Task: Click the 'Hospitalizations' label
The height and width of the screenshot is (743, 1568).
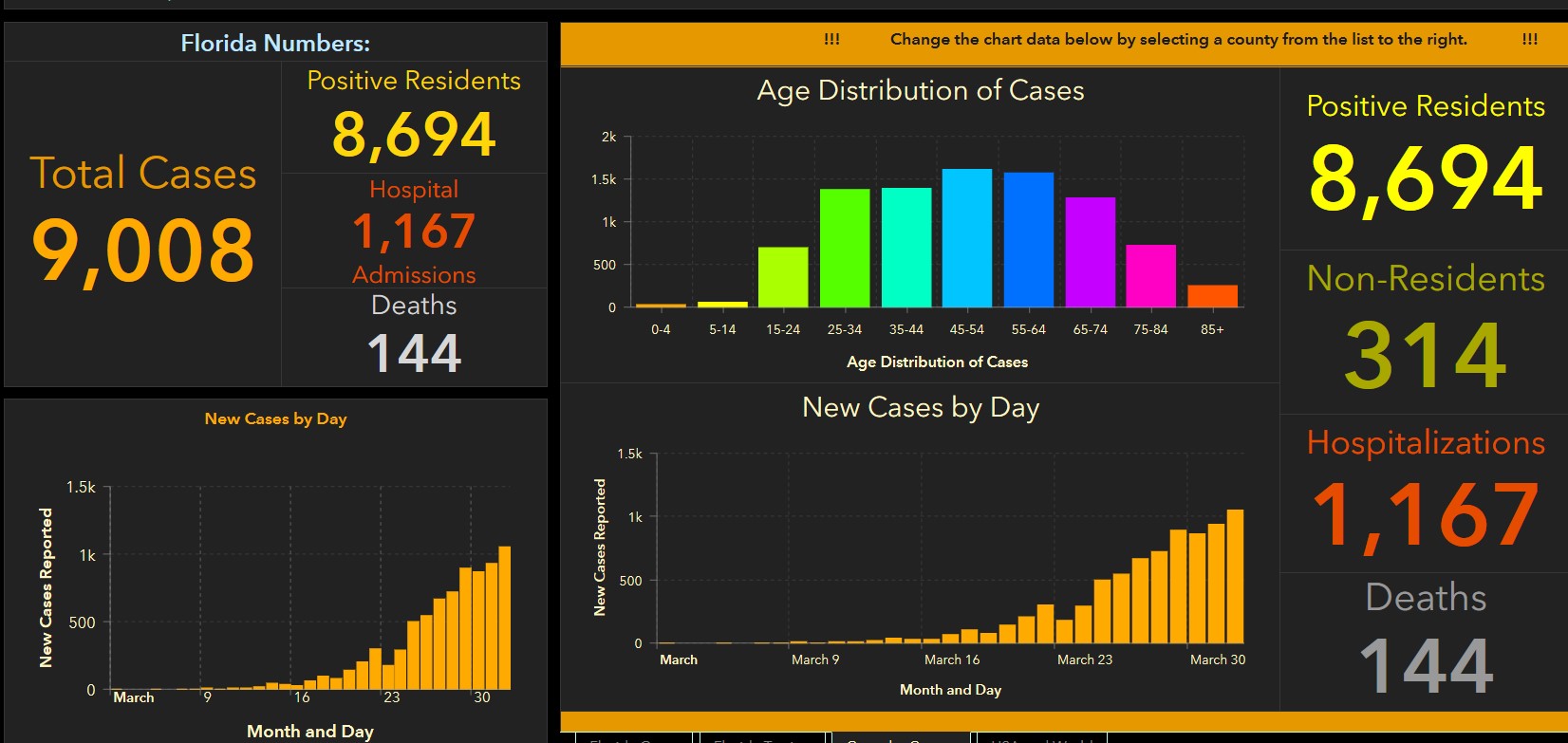Action: (x=1426, y=443)
